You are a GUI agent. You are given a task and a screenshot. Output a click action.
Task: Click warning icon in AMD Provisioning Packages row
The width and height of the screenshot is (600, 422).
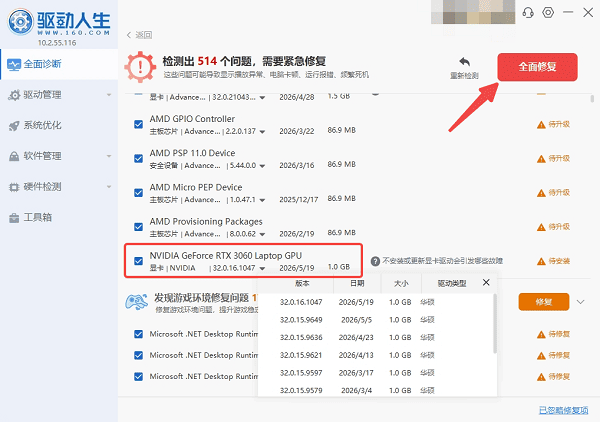(x=541, y=227)
